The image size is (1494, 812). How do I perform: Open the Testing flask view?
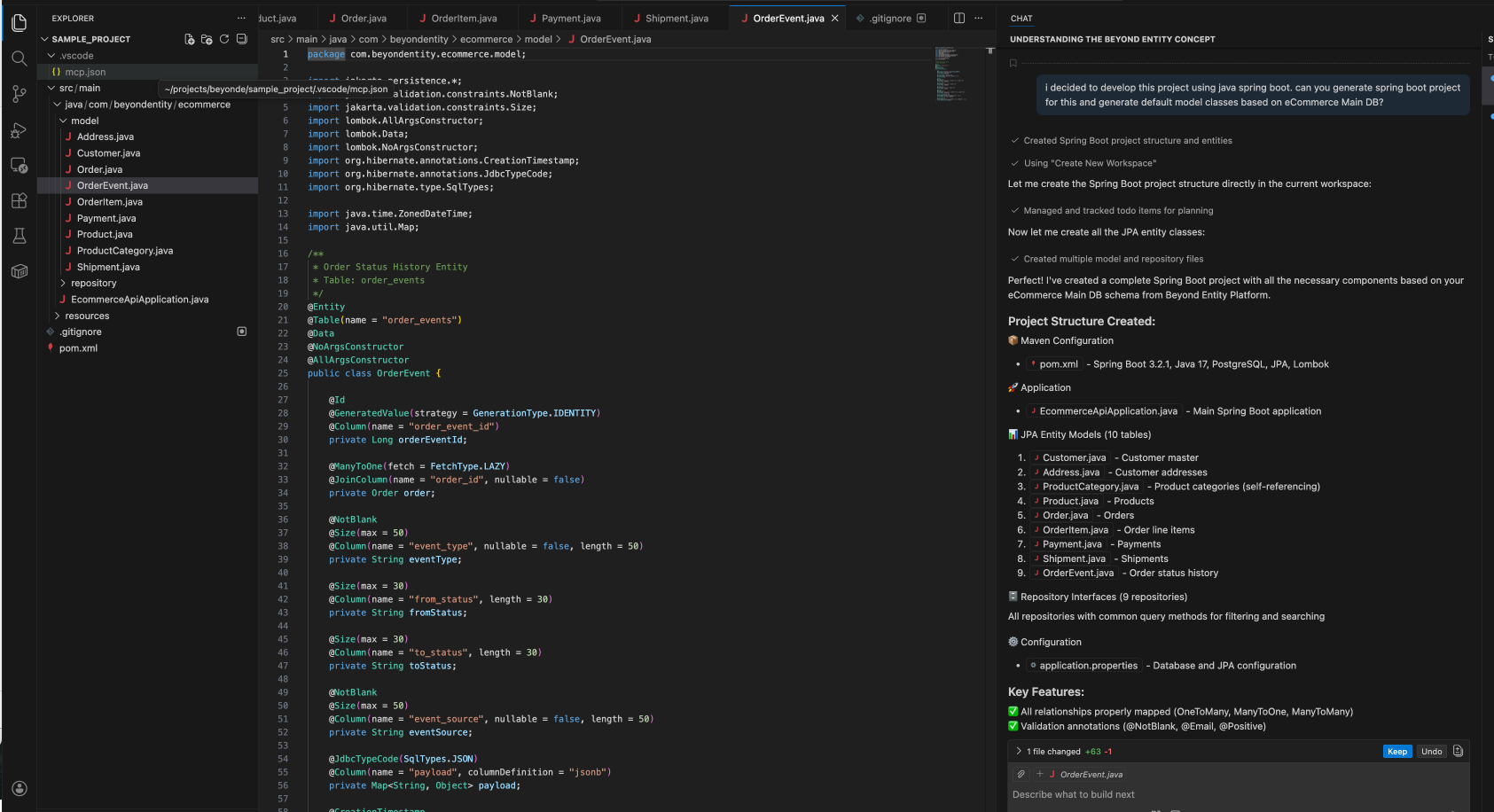click(19, 236)
